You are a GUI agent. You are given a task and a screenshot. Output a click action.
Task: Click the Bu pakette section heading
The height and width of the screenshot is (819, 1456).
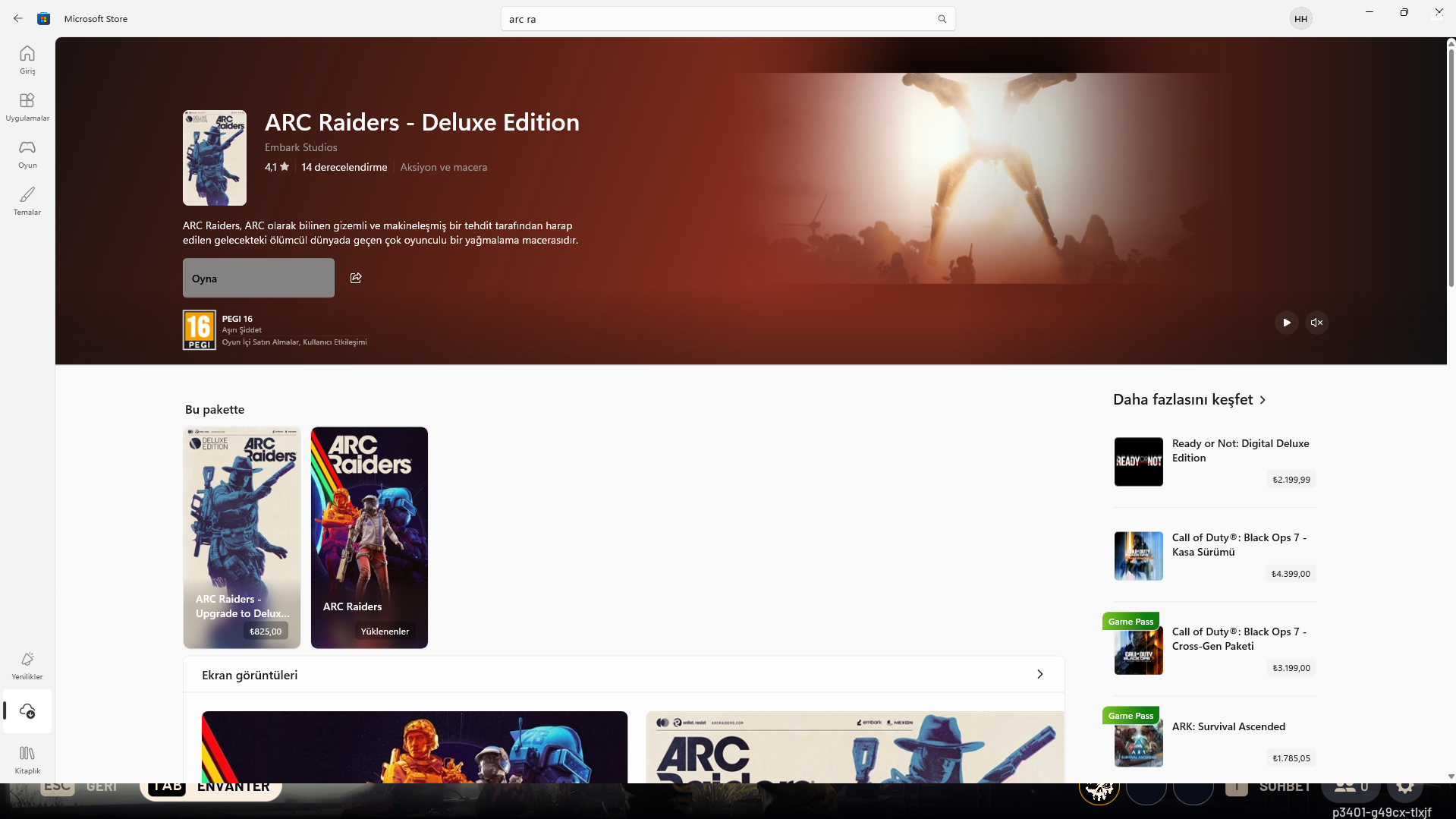(215, 409)
